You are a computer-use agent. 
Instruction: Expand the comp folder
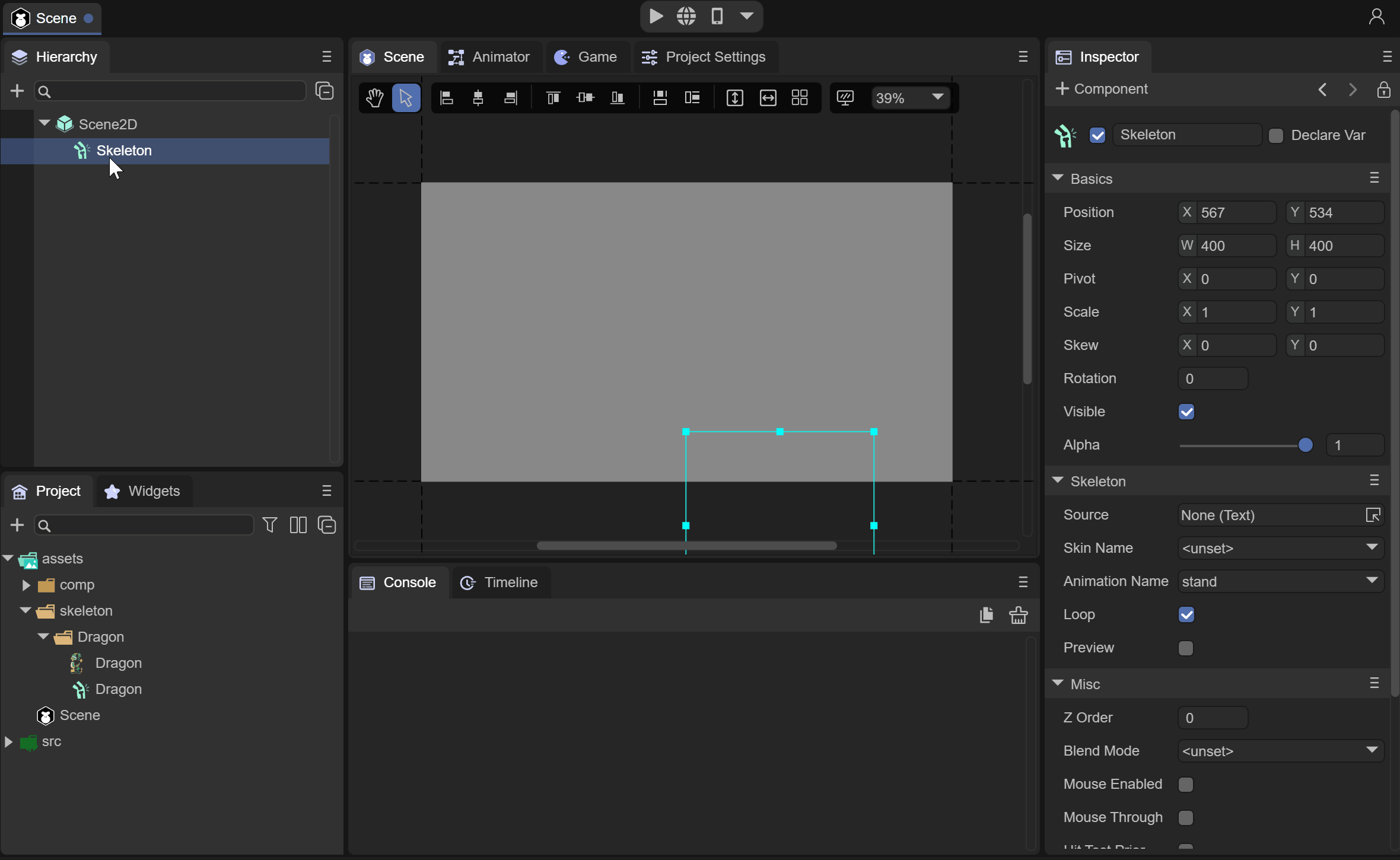(x=26, y=585)
